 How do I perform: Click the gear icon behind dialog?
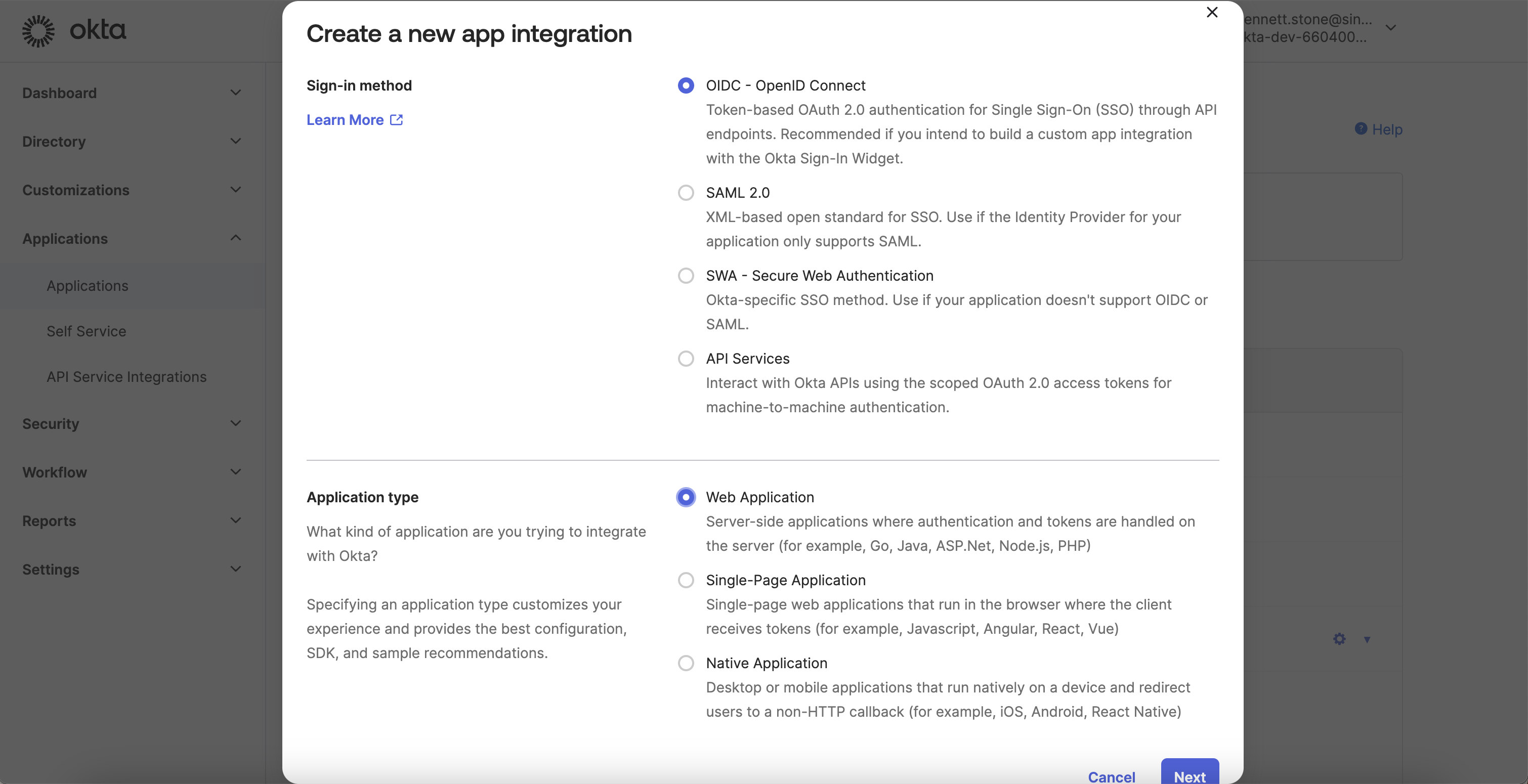click(x=1339, y=639)
